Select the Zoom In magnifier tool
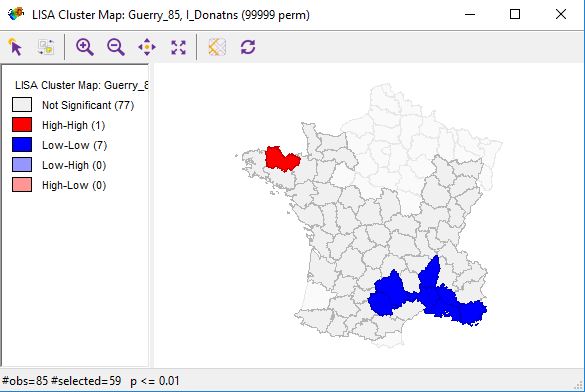The image size is (585, 392). pyautogui.click(x=85, y=47)
